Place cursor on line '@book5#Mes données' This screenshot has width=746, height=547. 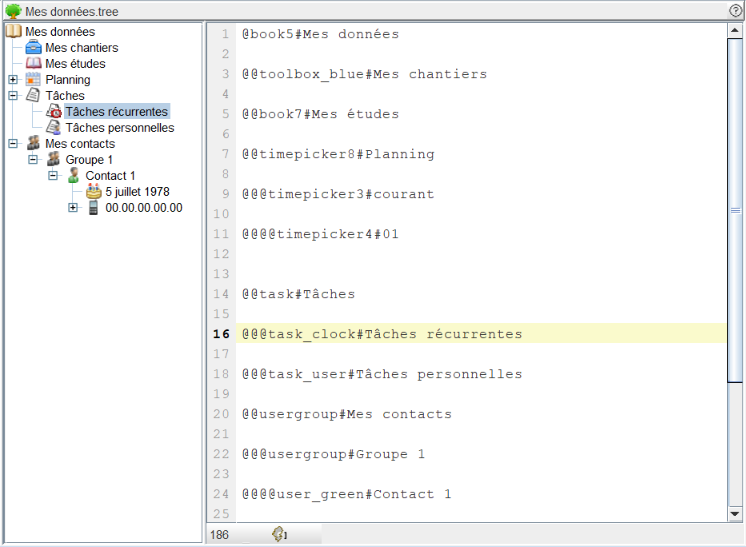click(320, 34)
